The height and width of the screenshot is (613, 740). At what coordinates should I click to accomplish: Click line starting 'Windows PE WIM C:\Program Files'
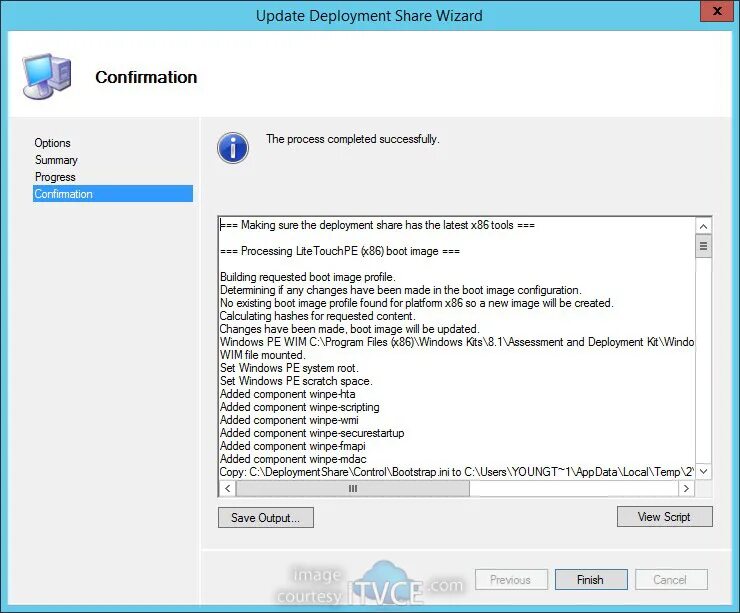point(457,342)
